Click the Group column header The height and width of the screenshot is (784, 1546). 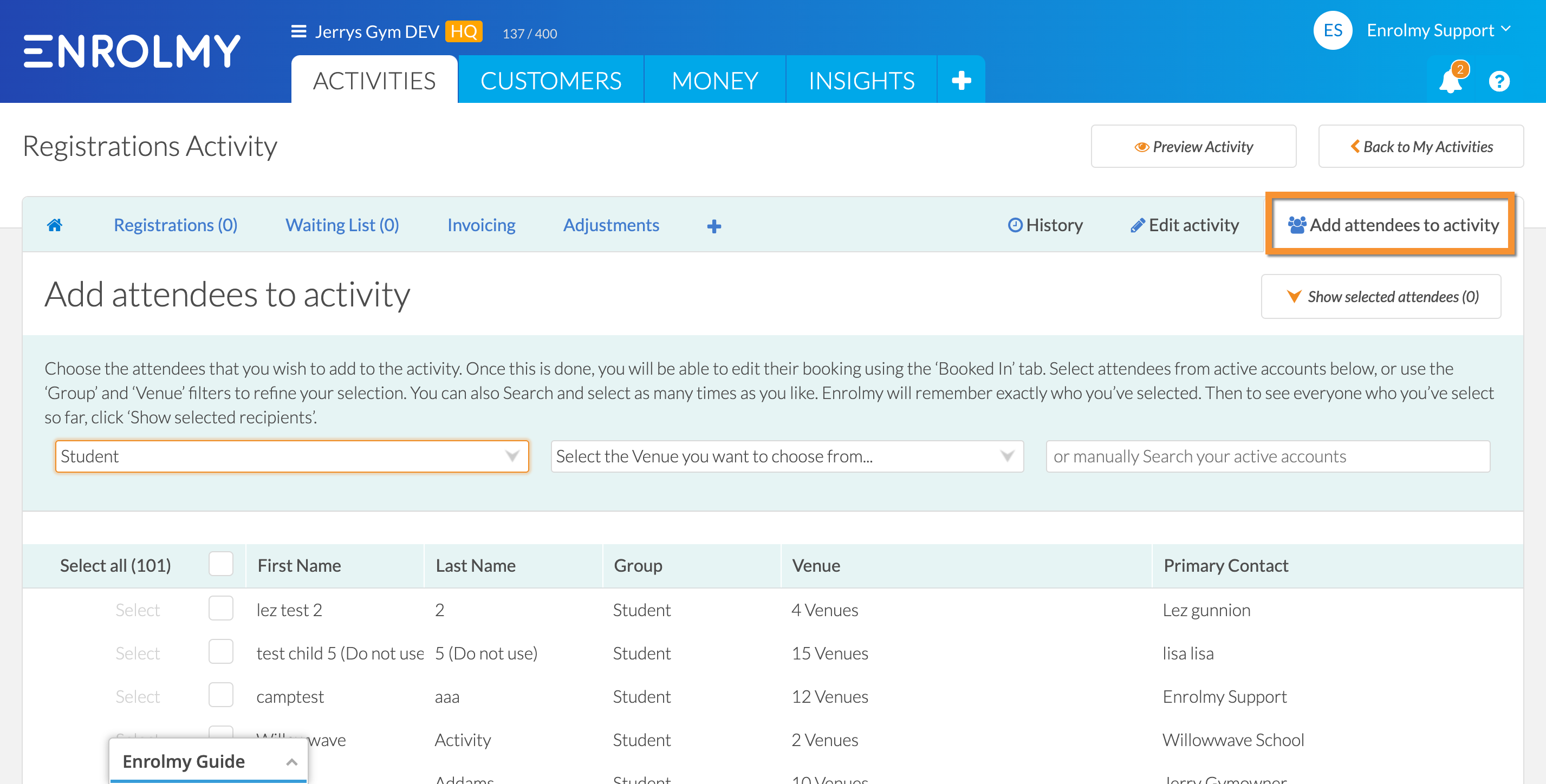638,565
